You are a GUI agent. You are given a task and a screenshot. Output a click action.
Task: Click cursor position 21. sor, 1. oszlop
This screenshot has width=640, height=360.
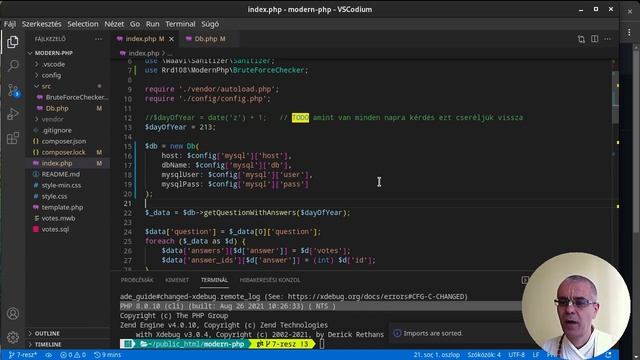point(436,355)
